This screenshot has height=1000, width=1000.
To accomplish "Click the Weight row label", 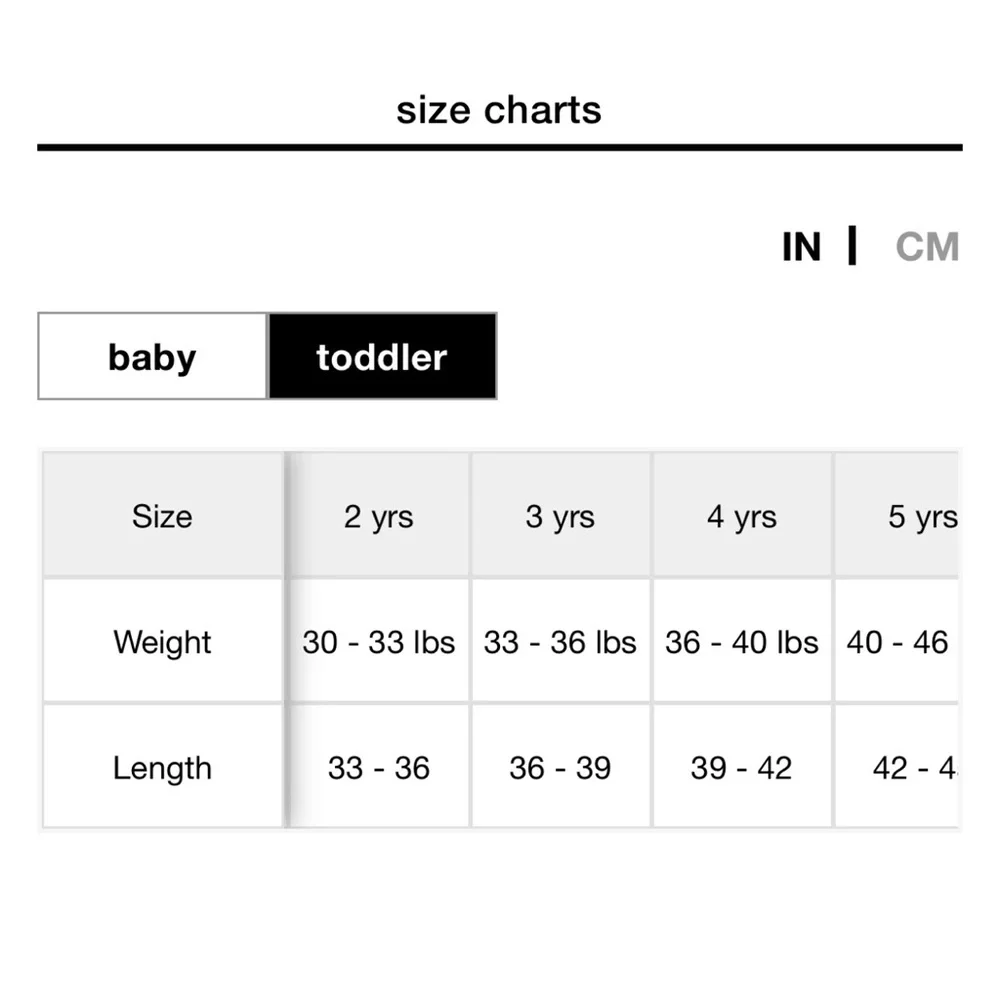I will (x=163, y=642).
